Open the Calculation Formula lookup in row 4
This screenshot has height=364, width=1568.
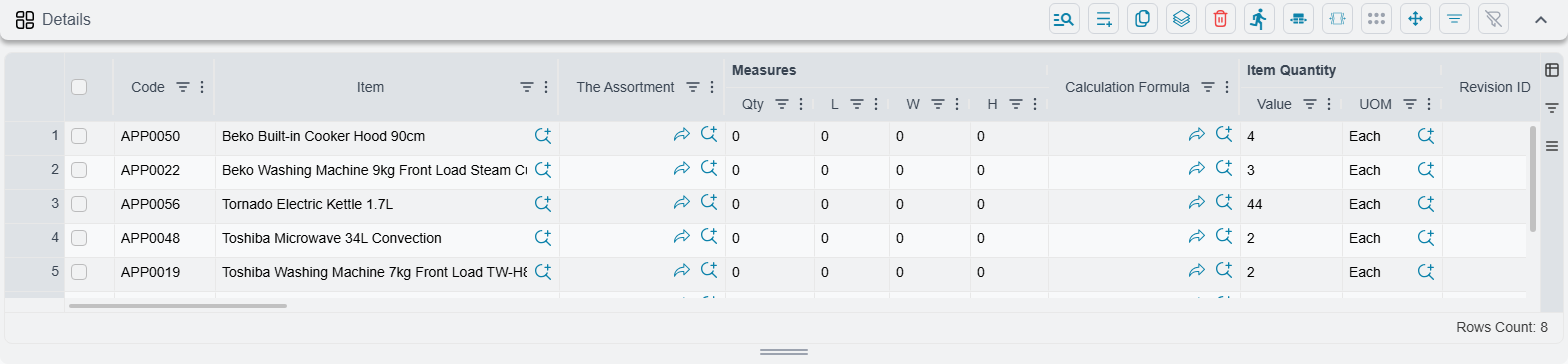tap(1224, 236)
